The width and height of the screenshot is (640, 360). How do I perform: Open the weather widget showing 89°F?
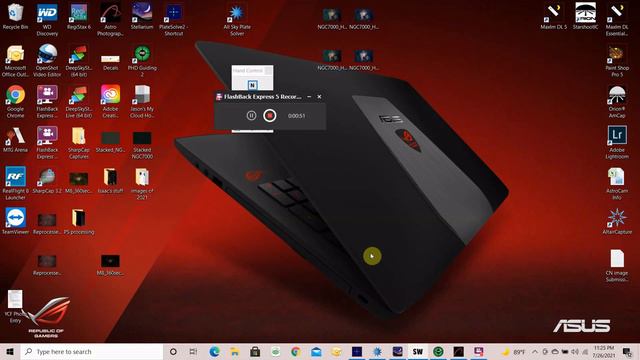pyautogui.click(x=513, y=351)
